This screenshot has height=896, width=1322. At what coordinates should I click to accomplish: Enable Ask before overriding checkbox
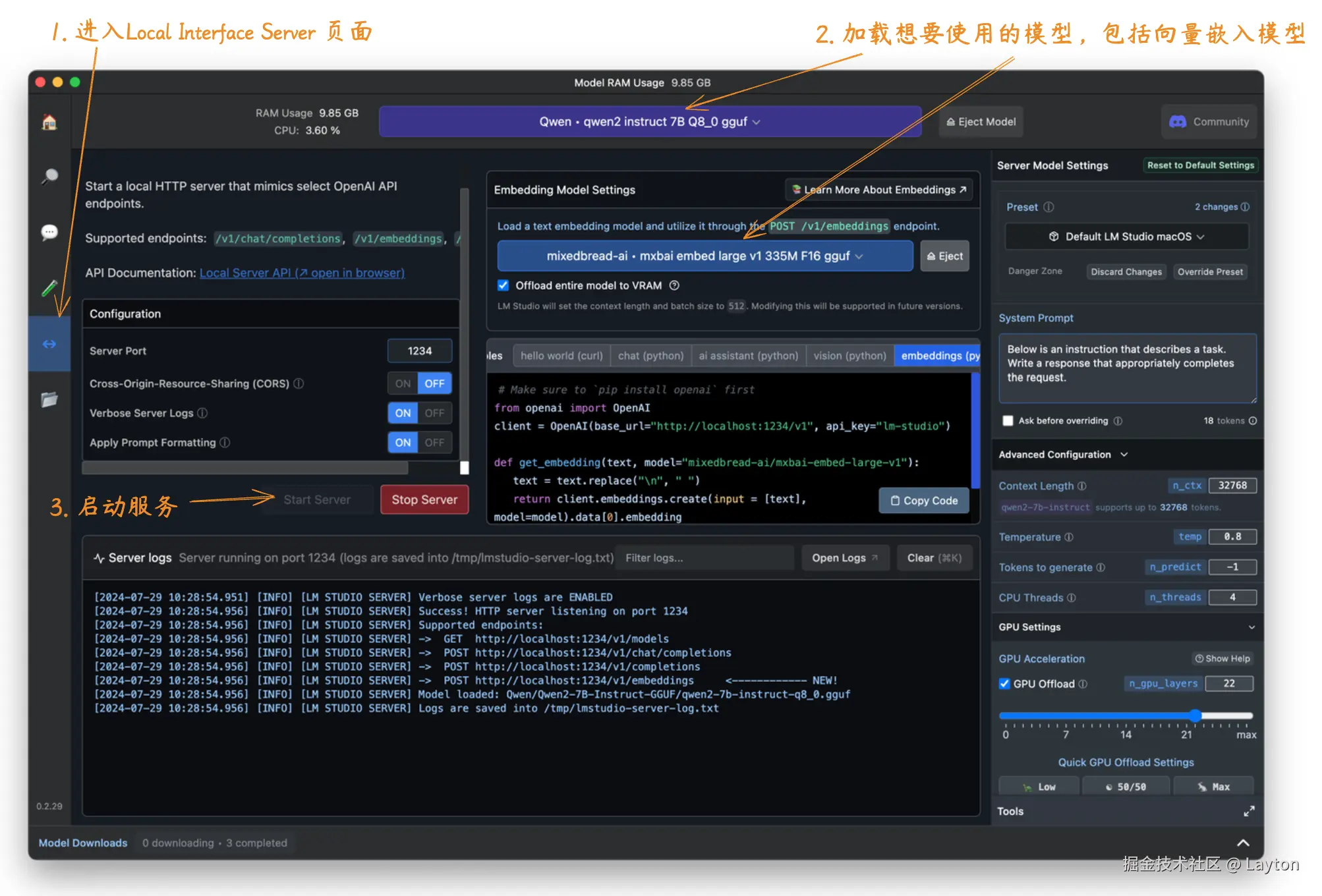point(1008,421)
